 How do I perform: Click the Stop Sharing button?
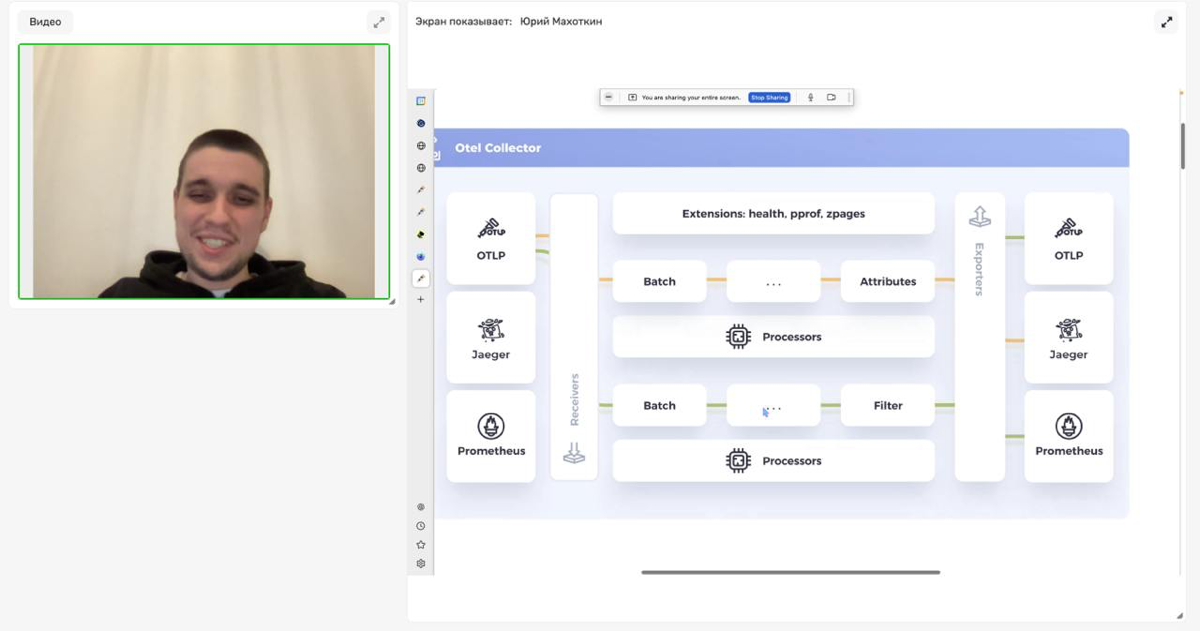click(x=769, y=97)
